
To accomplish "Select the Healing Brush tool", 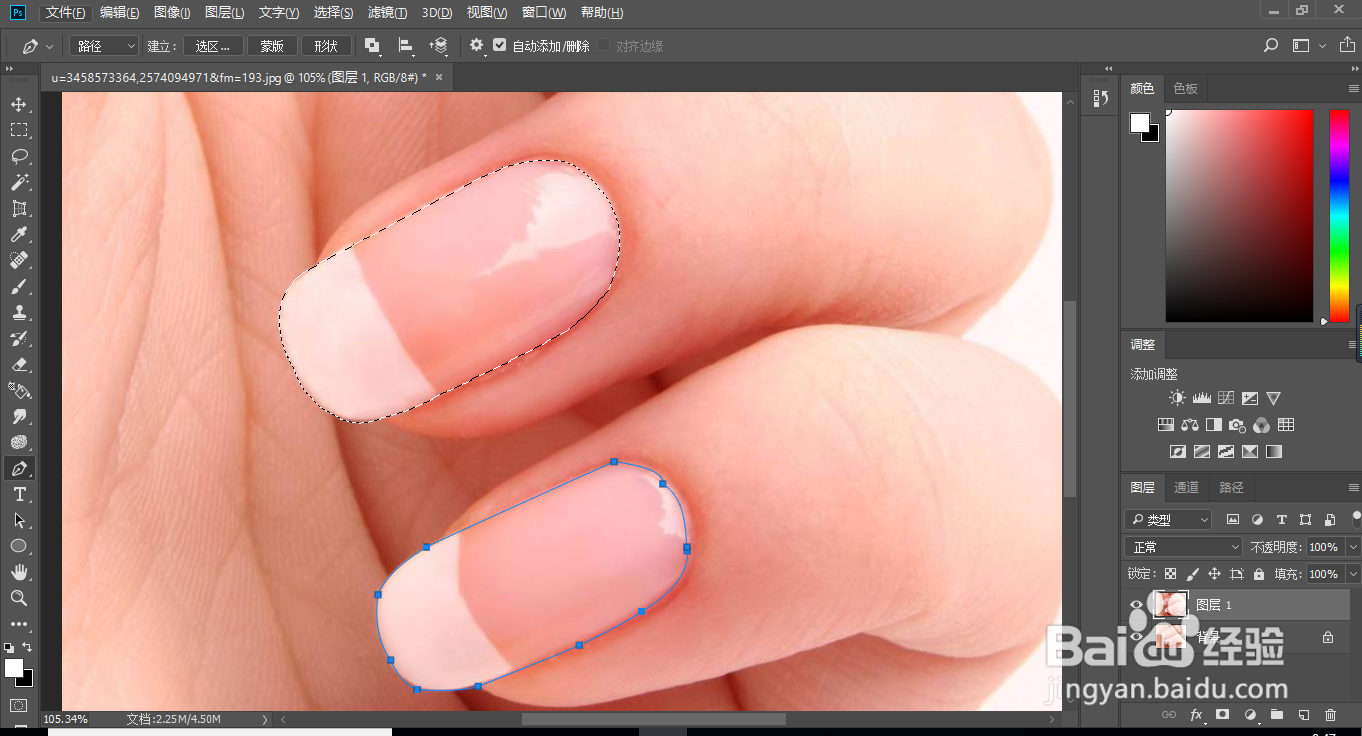I will 19,260.
